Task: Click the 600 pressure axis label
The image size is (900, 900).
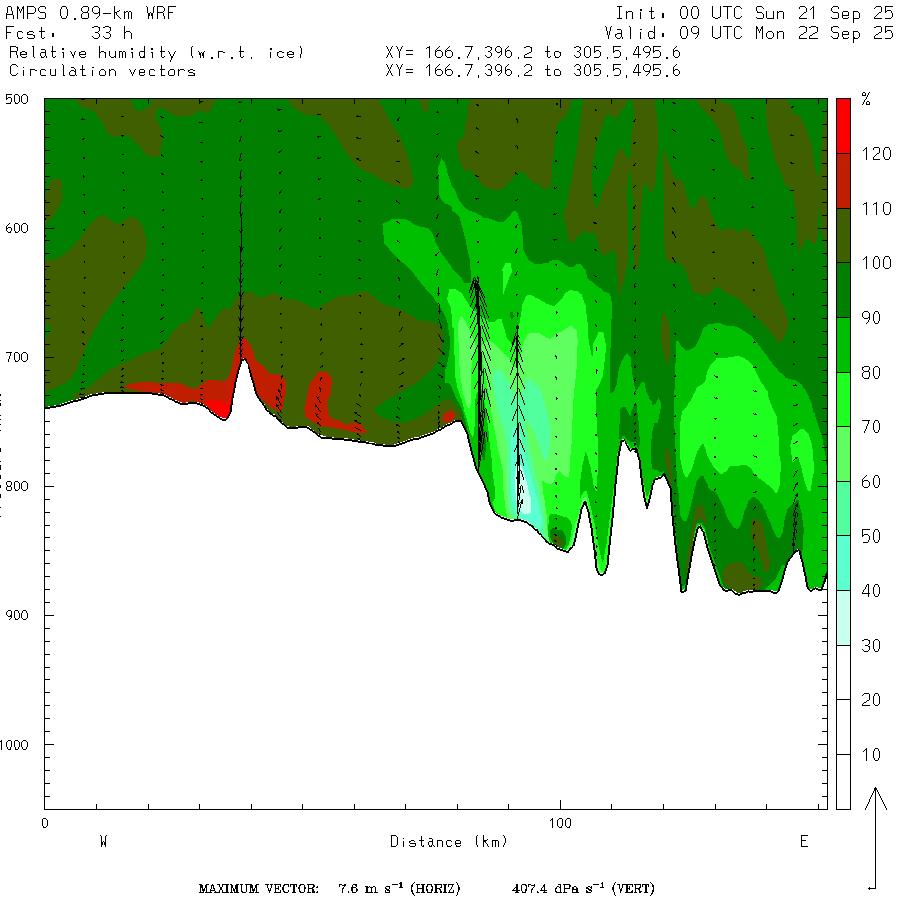Action: point(17,228)
